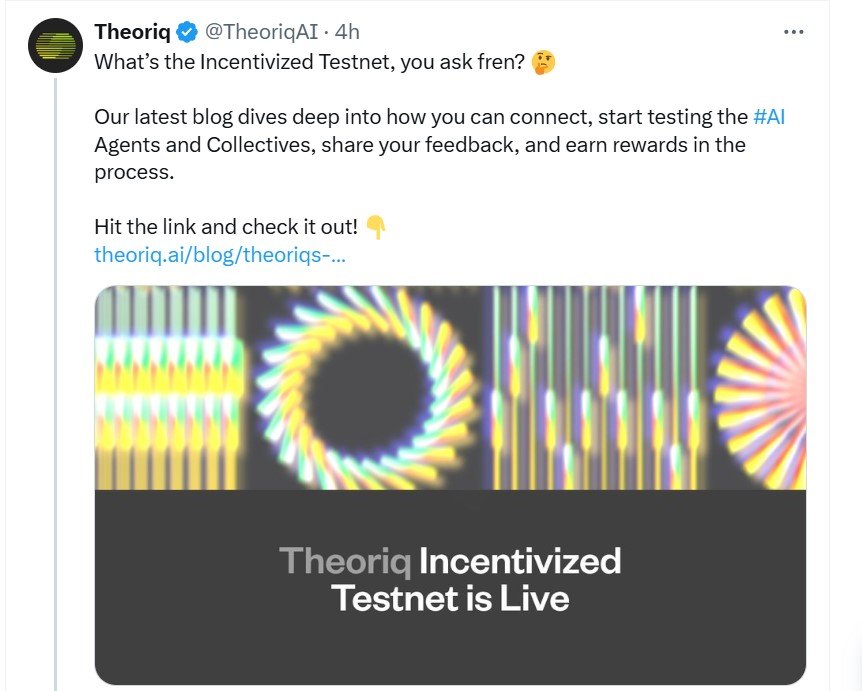Click the vertical stripes pattern in the card image

coord(595,388)
